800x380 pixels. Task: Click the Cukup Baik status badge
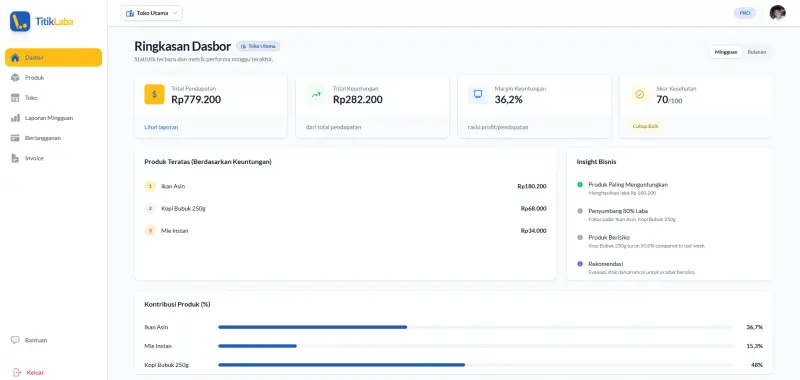[x=645, y=126]
